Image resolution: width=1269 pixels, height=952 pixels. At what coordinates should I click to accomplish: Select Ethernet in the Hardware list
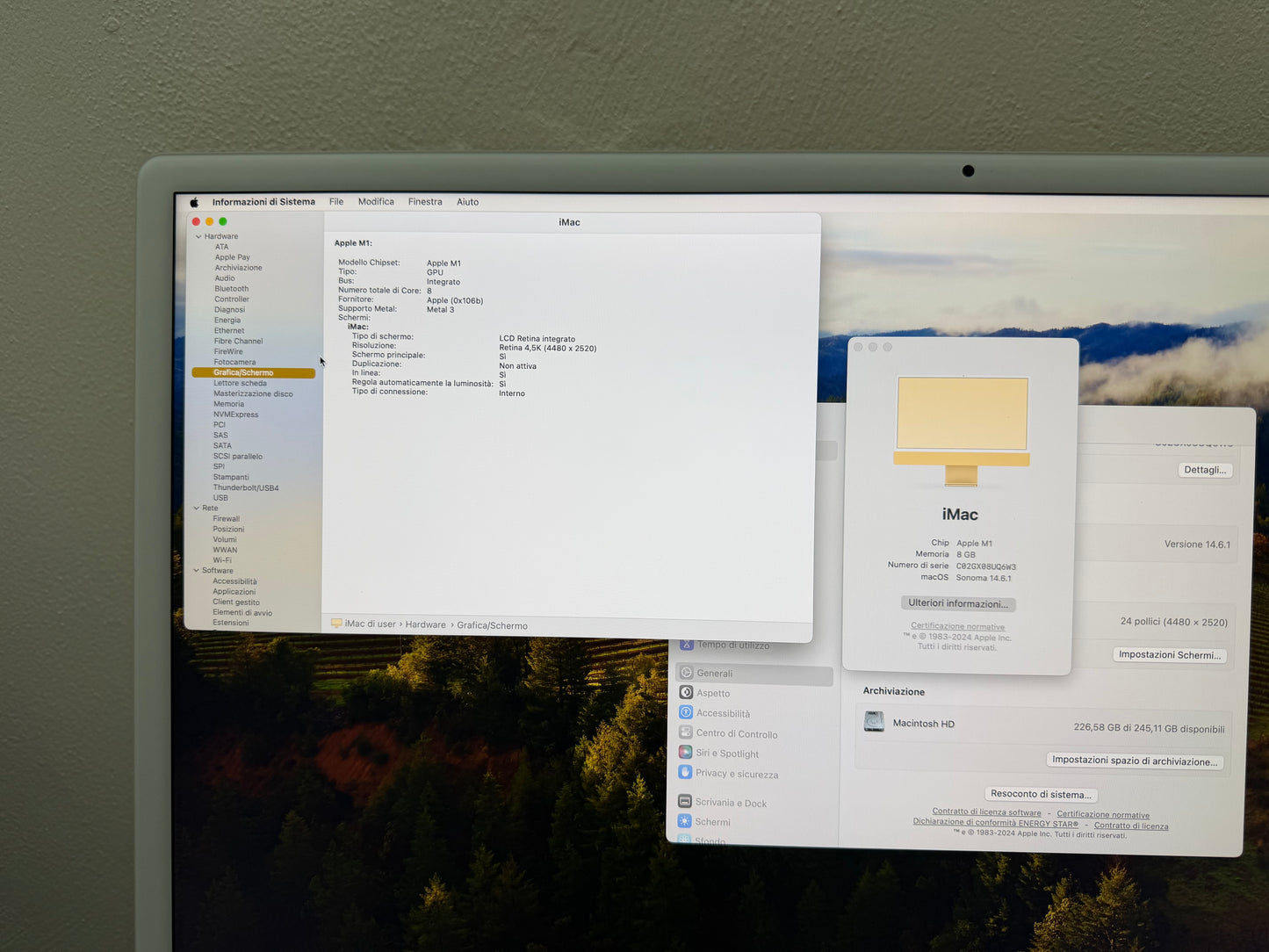pos(229,331)
